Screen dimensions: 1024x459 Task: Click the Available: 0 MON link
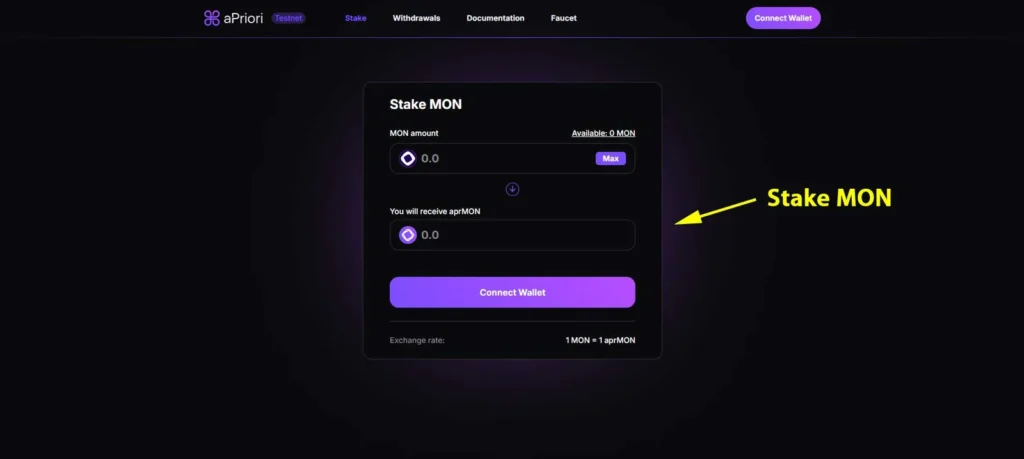603,133
